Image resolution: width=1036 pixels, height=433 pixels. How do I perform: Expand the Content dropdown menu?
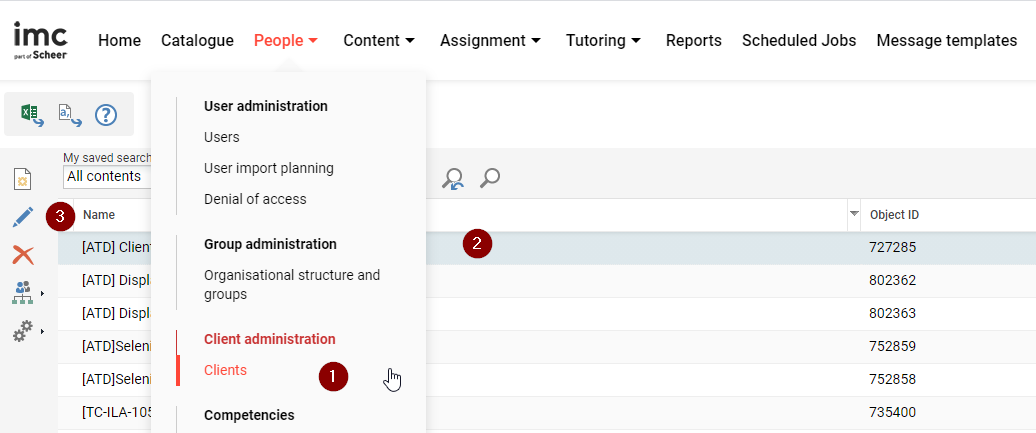[x=378, y=41]
